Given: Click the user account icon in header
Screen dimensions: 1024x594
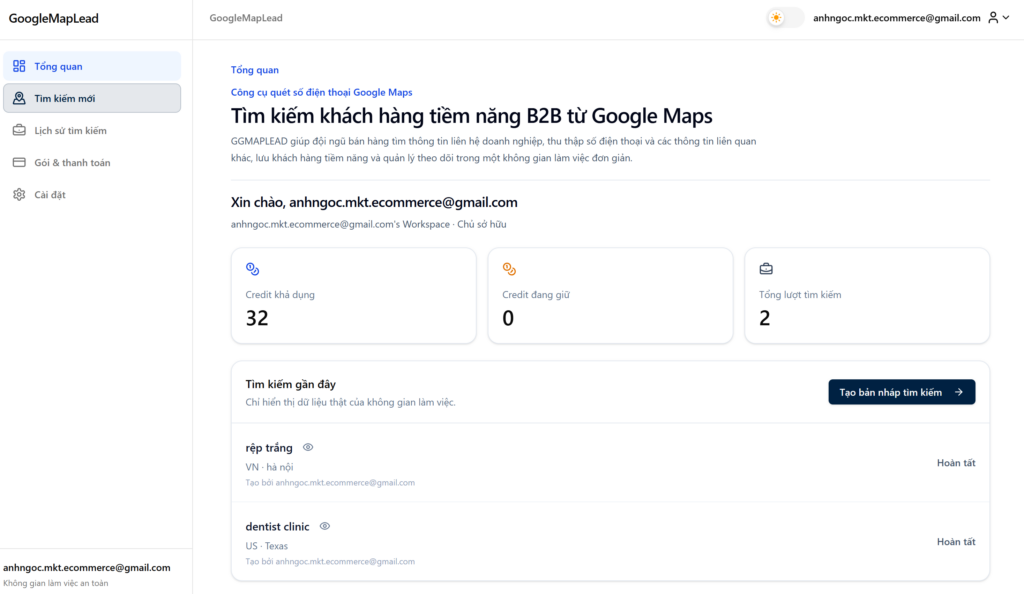Looking at the screenshot, I should pyautogui.click(x=993, y=18).
